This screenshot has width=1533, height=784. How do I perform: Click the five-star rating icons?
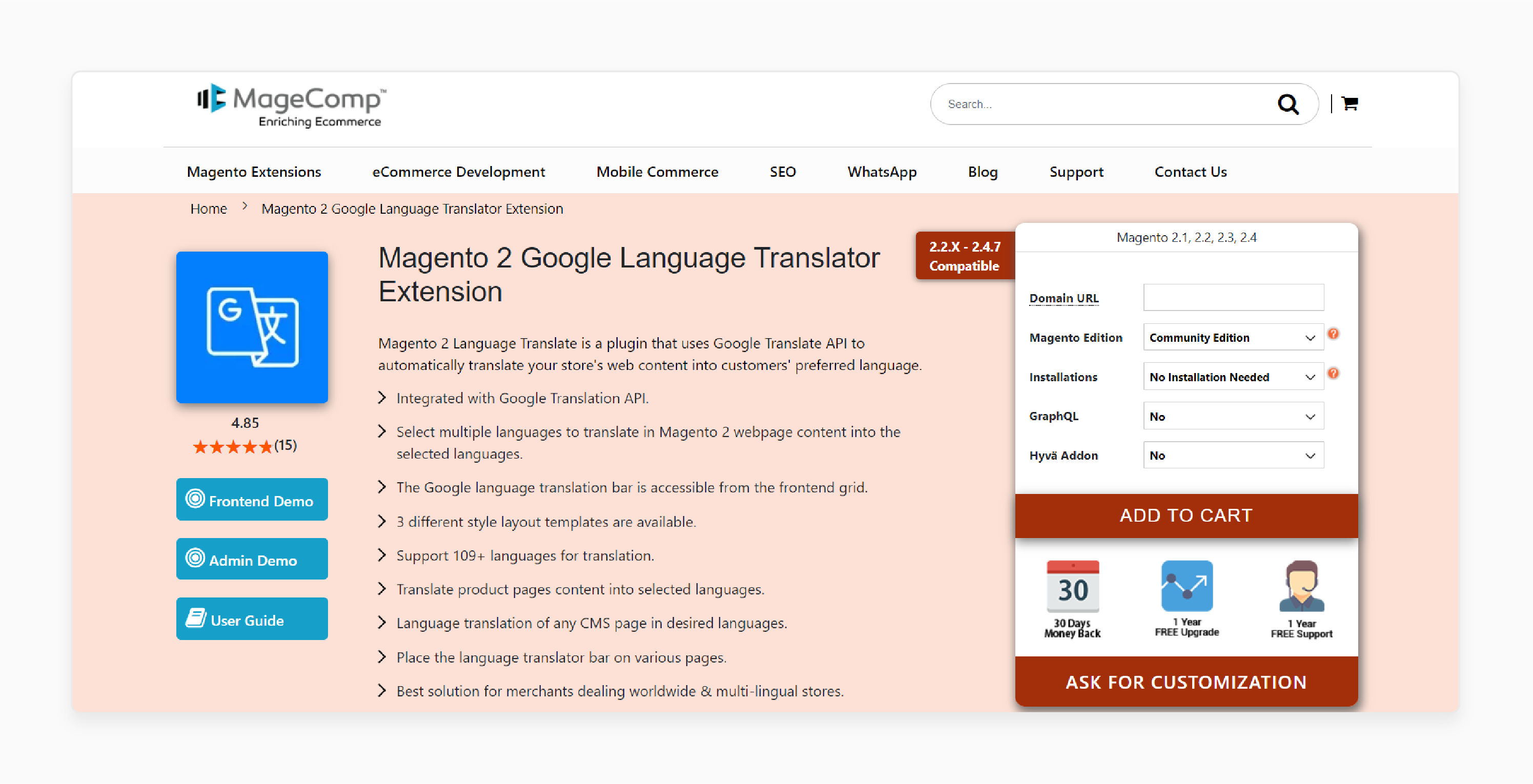pos(233,447)
